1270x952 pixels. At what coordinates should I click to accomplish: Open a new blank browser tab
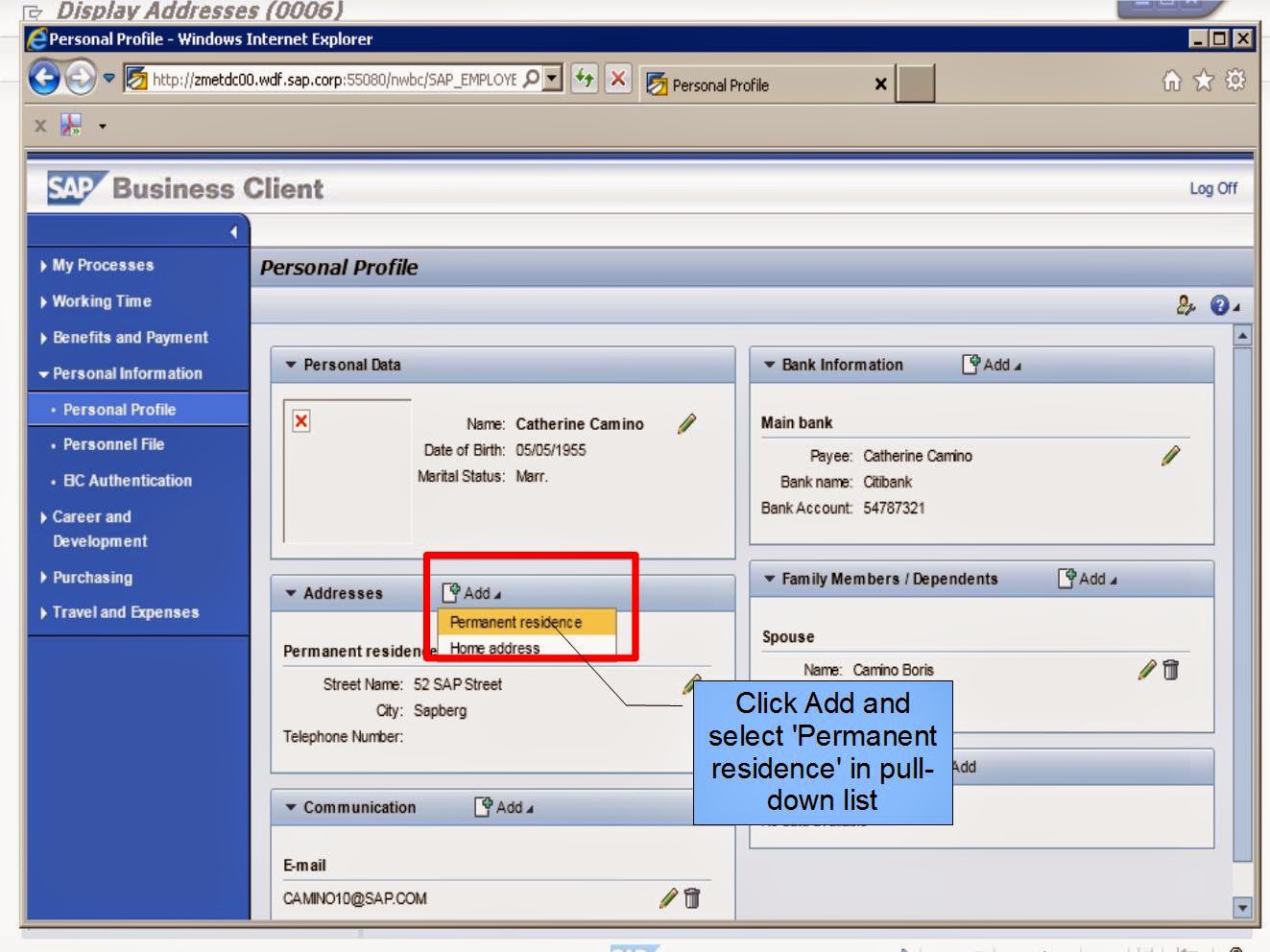[916, 84]
